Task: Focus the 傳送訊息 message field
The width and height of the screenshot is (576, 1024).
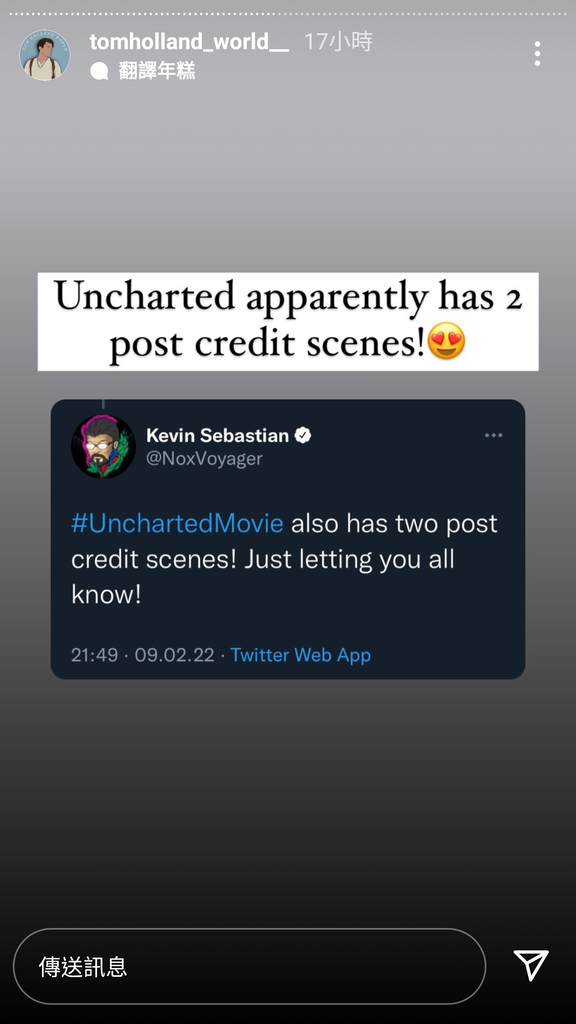Action: coord(249,967)
